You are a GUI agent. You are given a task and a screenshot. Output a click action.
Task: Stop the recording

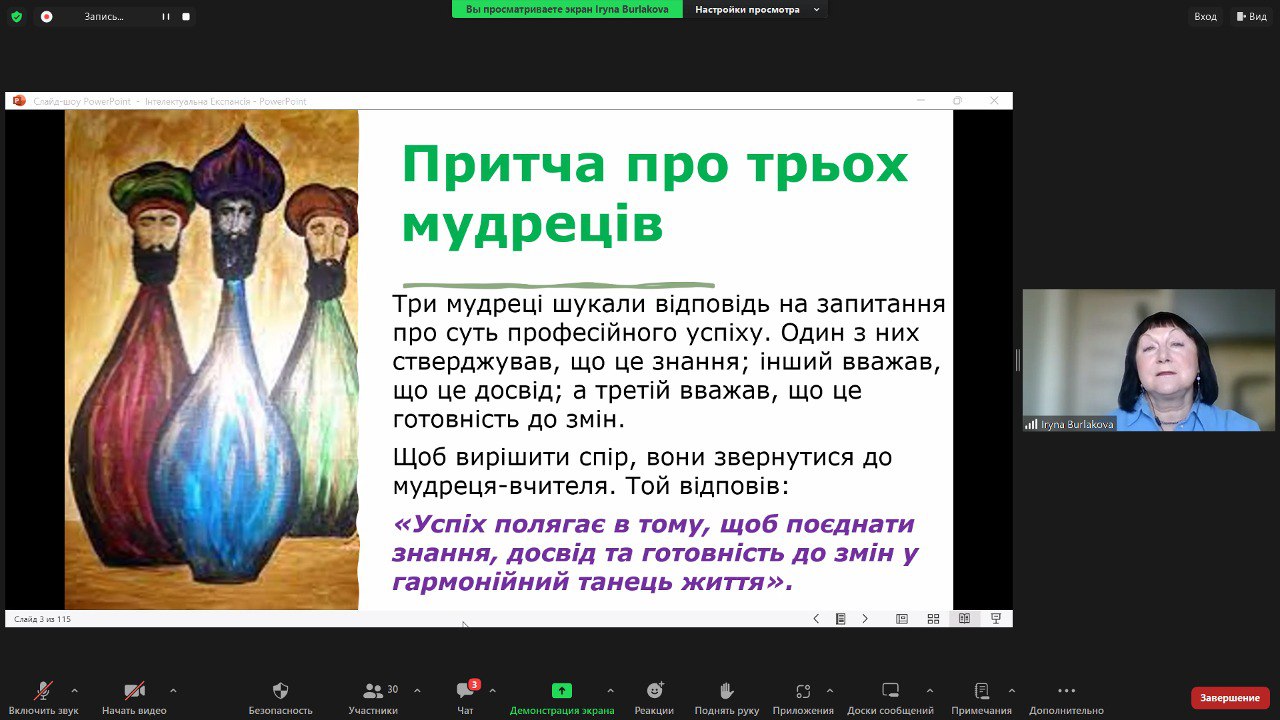click(186, 17)
